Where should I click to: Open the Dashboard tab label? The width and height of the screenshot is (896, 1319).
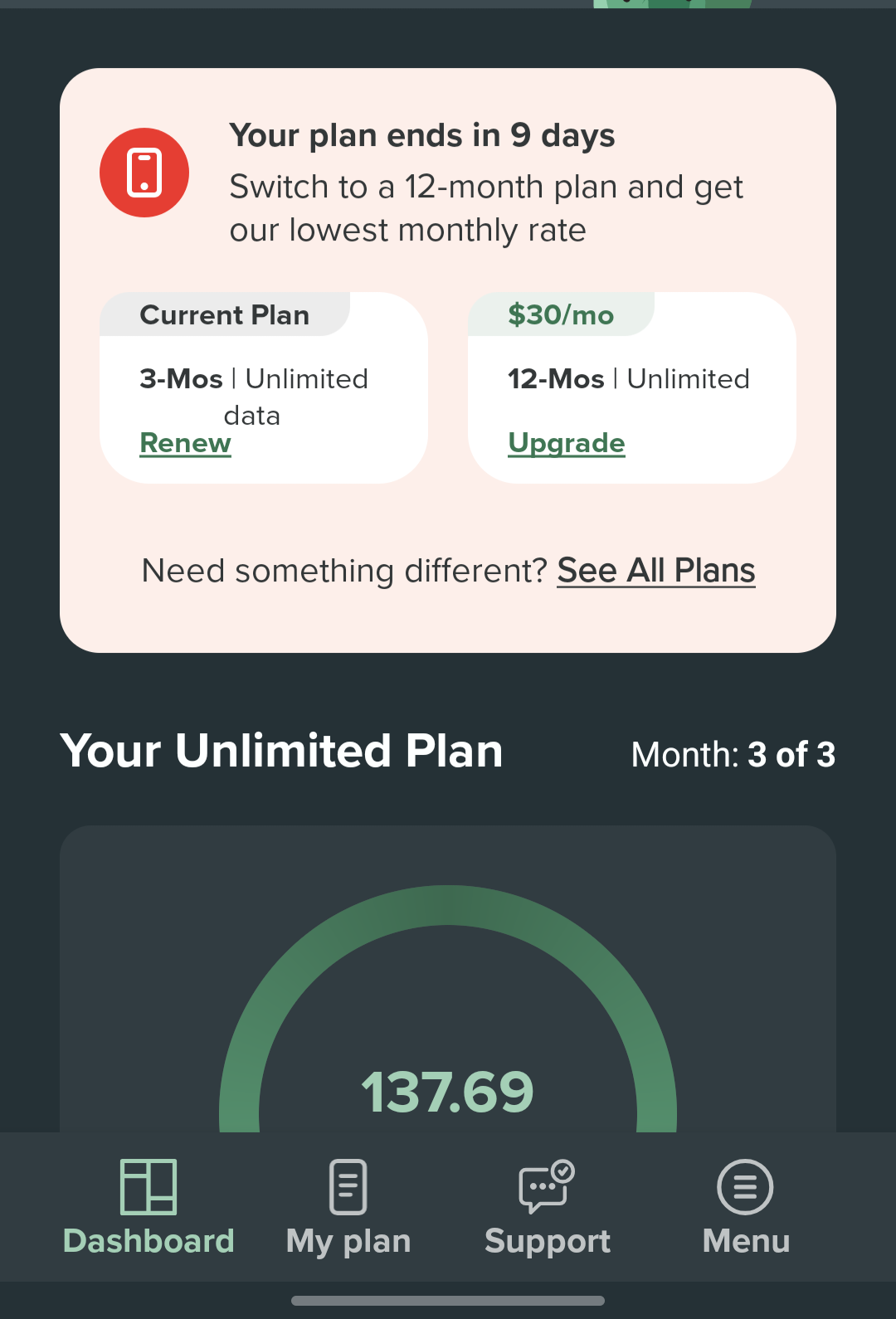(149, 1241)
